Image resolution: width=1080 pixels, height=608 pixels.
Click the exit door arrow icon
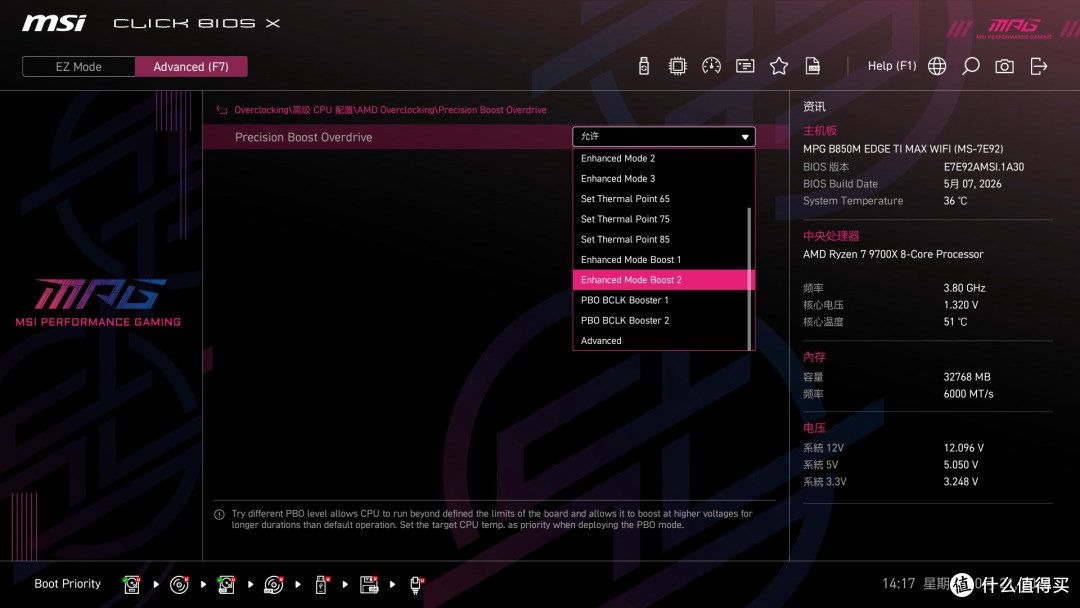click(x=1039, y=66)
